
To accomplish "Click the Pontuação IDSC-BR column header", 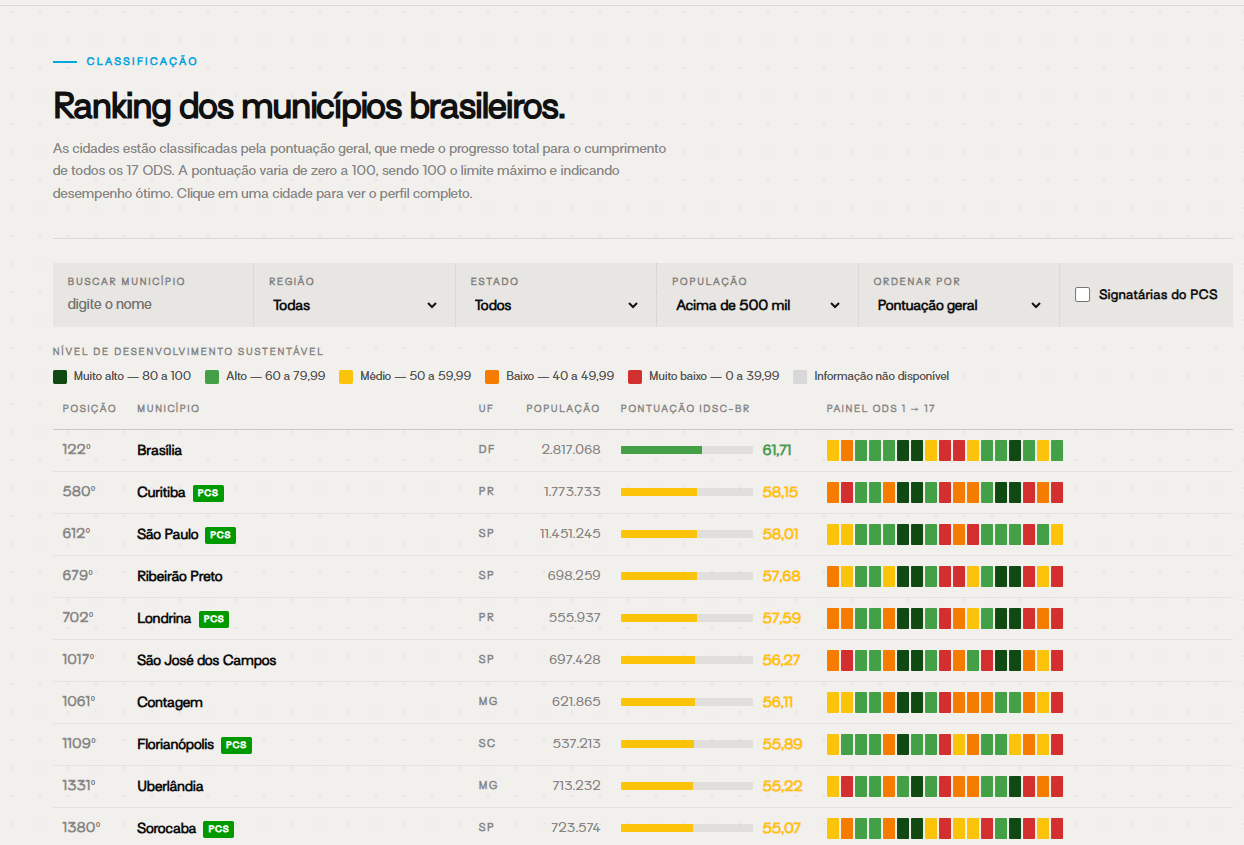I will [x=685, y=409].
